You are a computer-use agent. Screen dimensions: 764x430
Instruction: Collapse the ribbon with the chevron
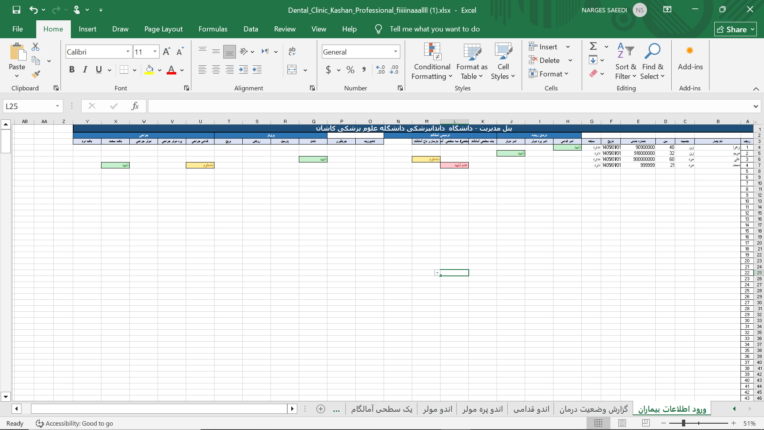click(x=756, y=89)
